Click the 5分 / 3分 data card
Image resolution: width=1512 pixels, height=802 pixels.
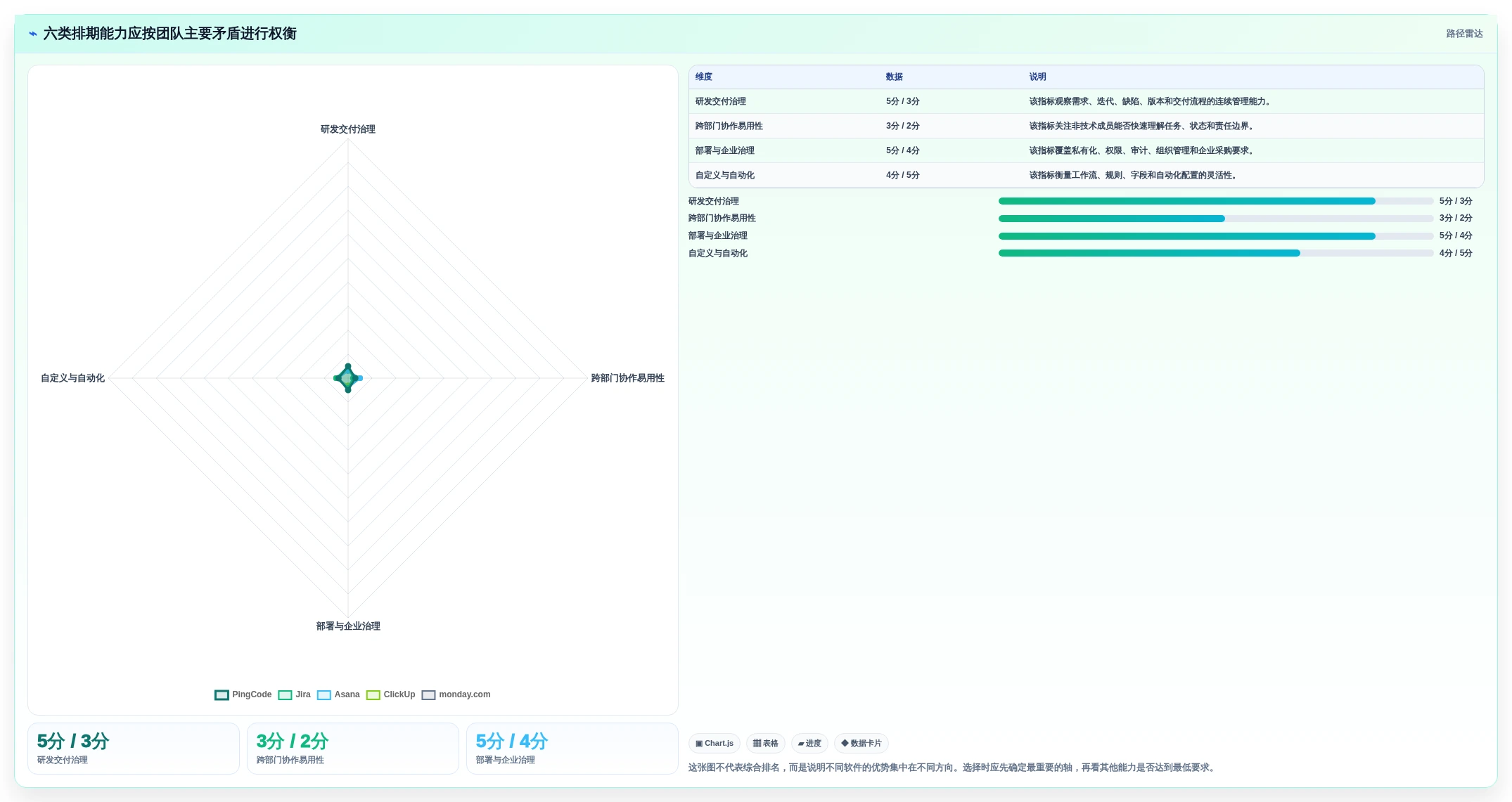134,749
